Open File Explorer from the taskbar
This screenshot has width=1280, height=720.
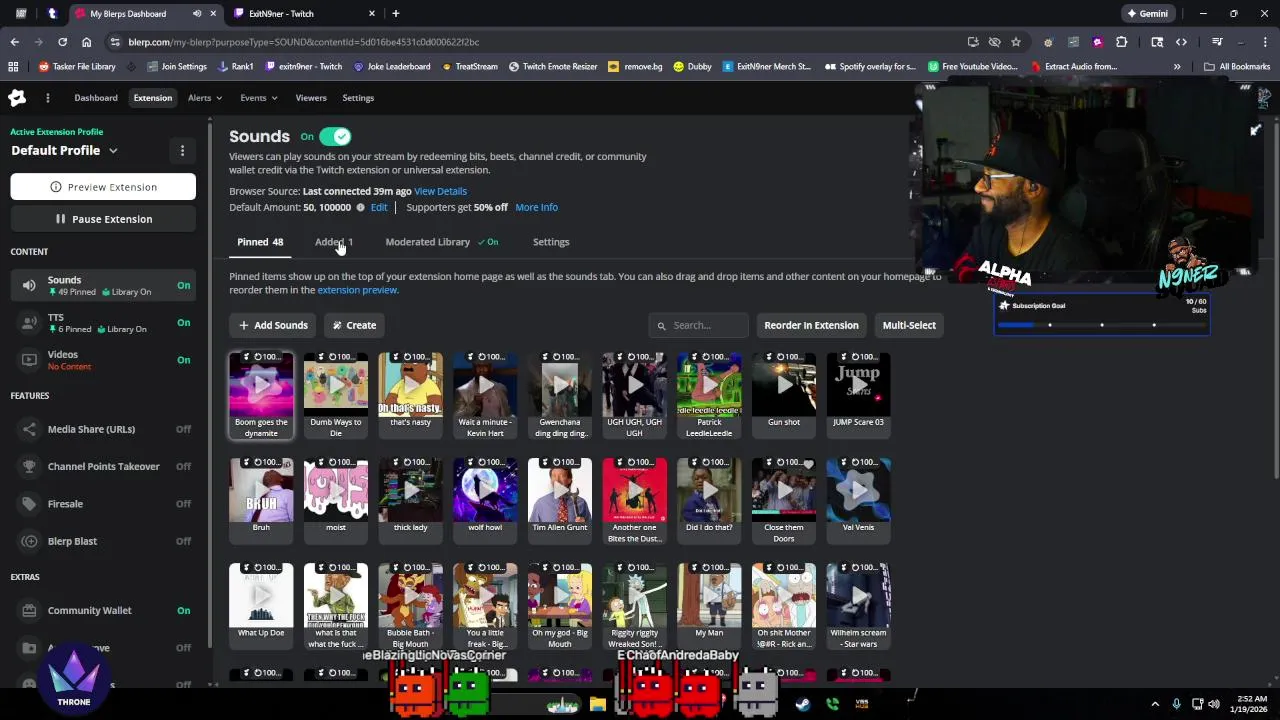[597, 704]
